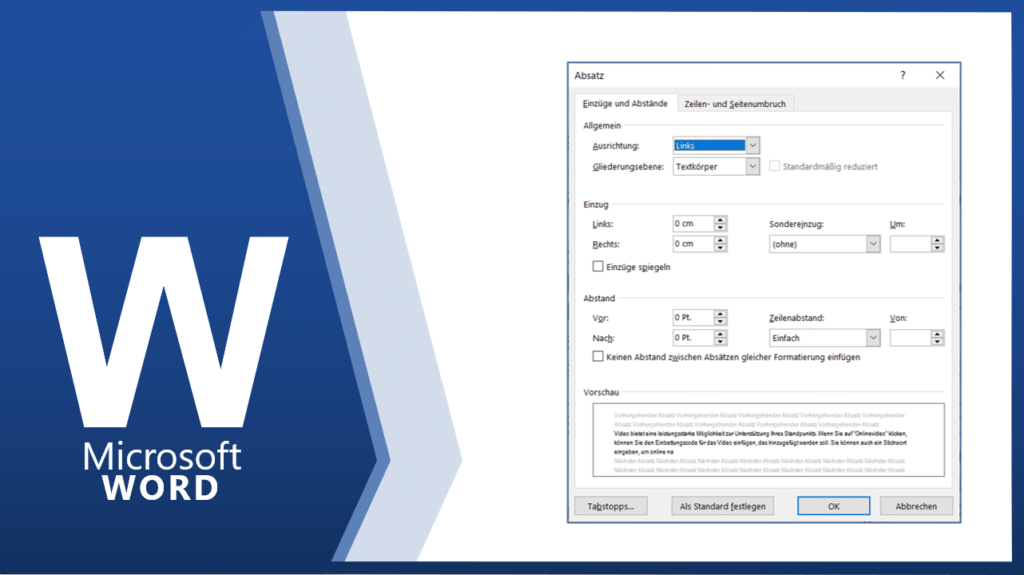
Task: Switch to Zeilen- und Seitenumbruch tab
Action: click(735, 104)
